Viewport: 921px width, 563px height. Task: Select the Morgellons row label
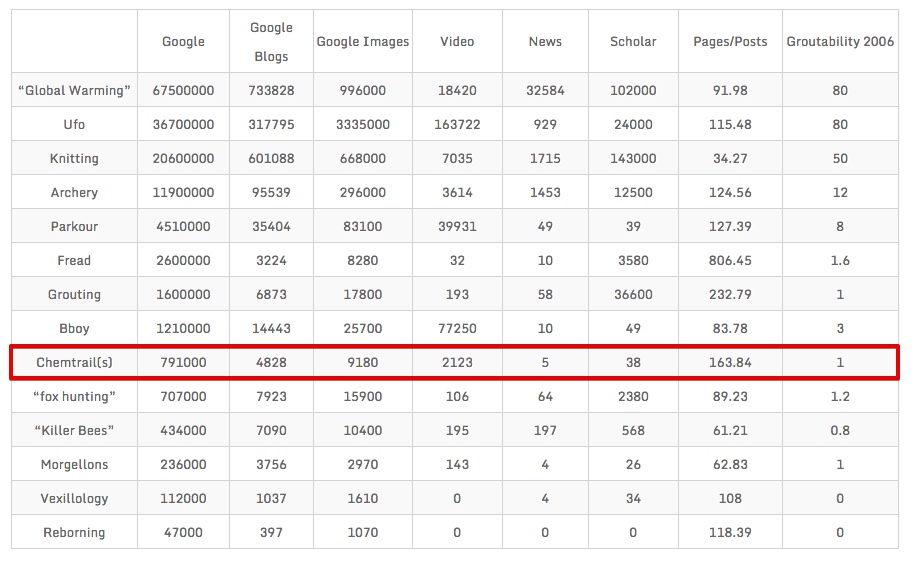(75, 465)
